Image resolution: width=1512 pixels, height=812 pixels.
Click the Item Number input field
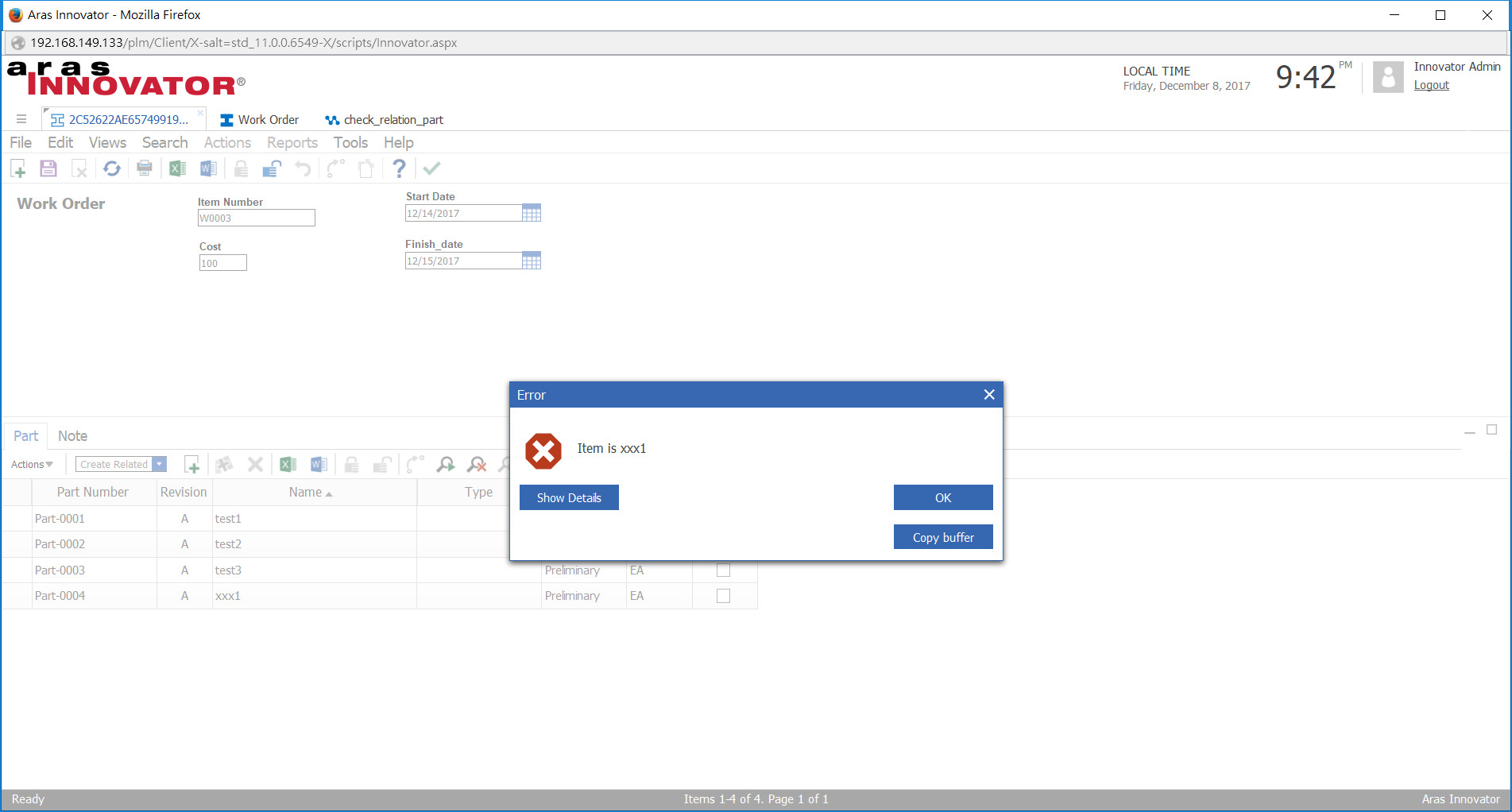pyautogui.click(x=256, y=218)
